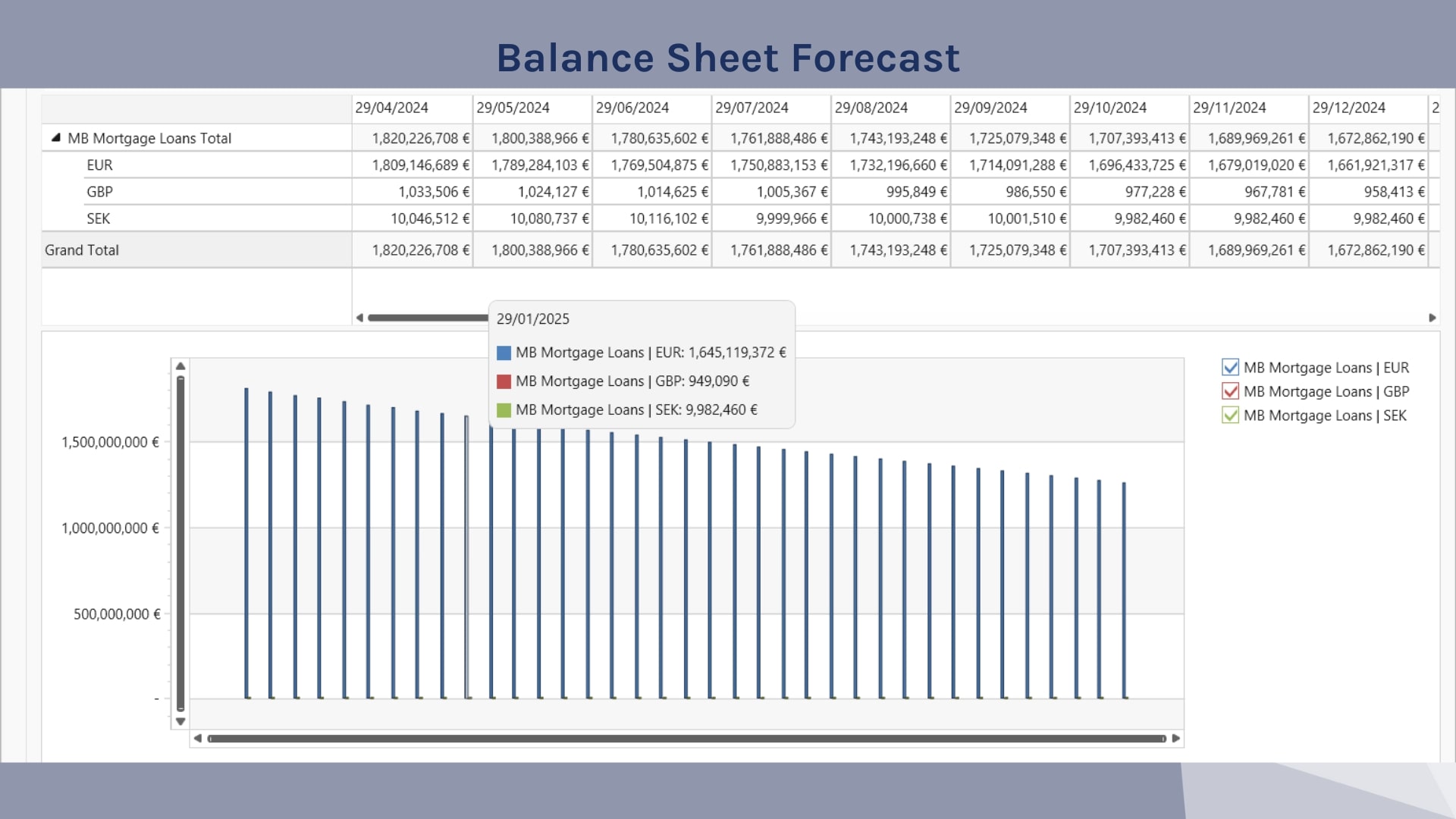Collapse MB Mortgage Loans Total row
1456x819 pixels.
(x=55, y=138)
